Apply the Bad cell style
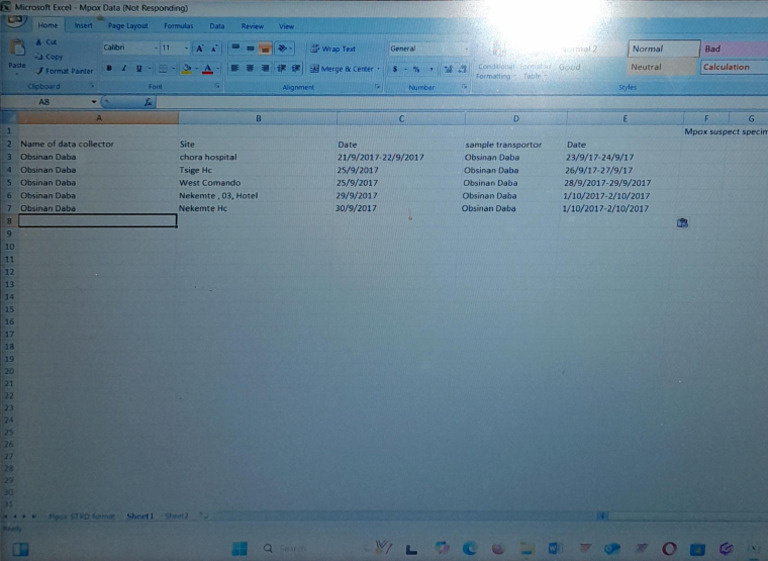Screen dimensions: 768x561 coord(734,49)
